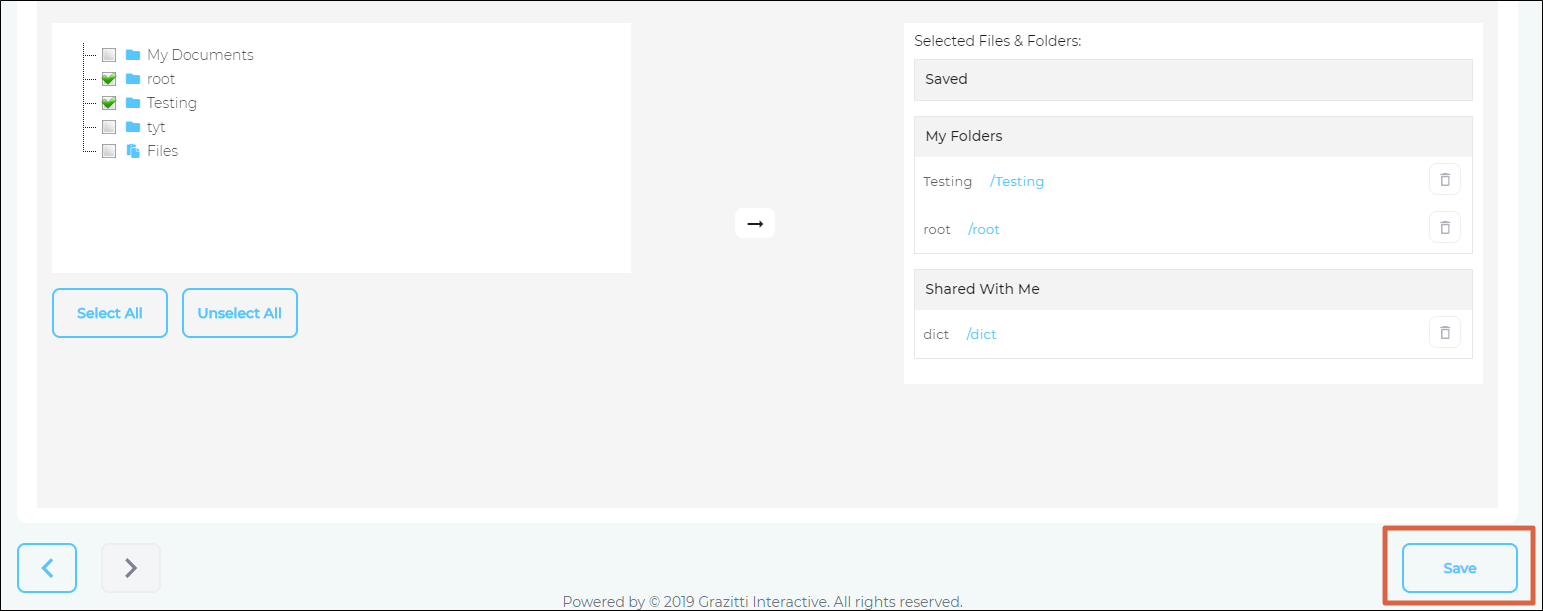
Task: Go to next step with right chevron
Action: coord(130,568)
